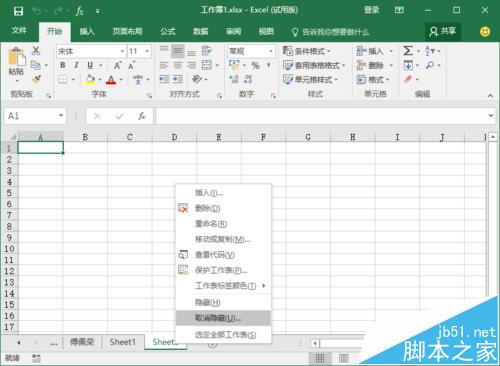500x366 pixels.
Task: Toggle bottom vertical alignment
Action: (x=191, y=52)
